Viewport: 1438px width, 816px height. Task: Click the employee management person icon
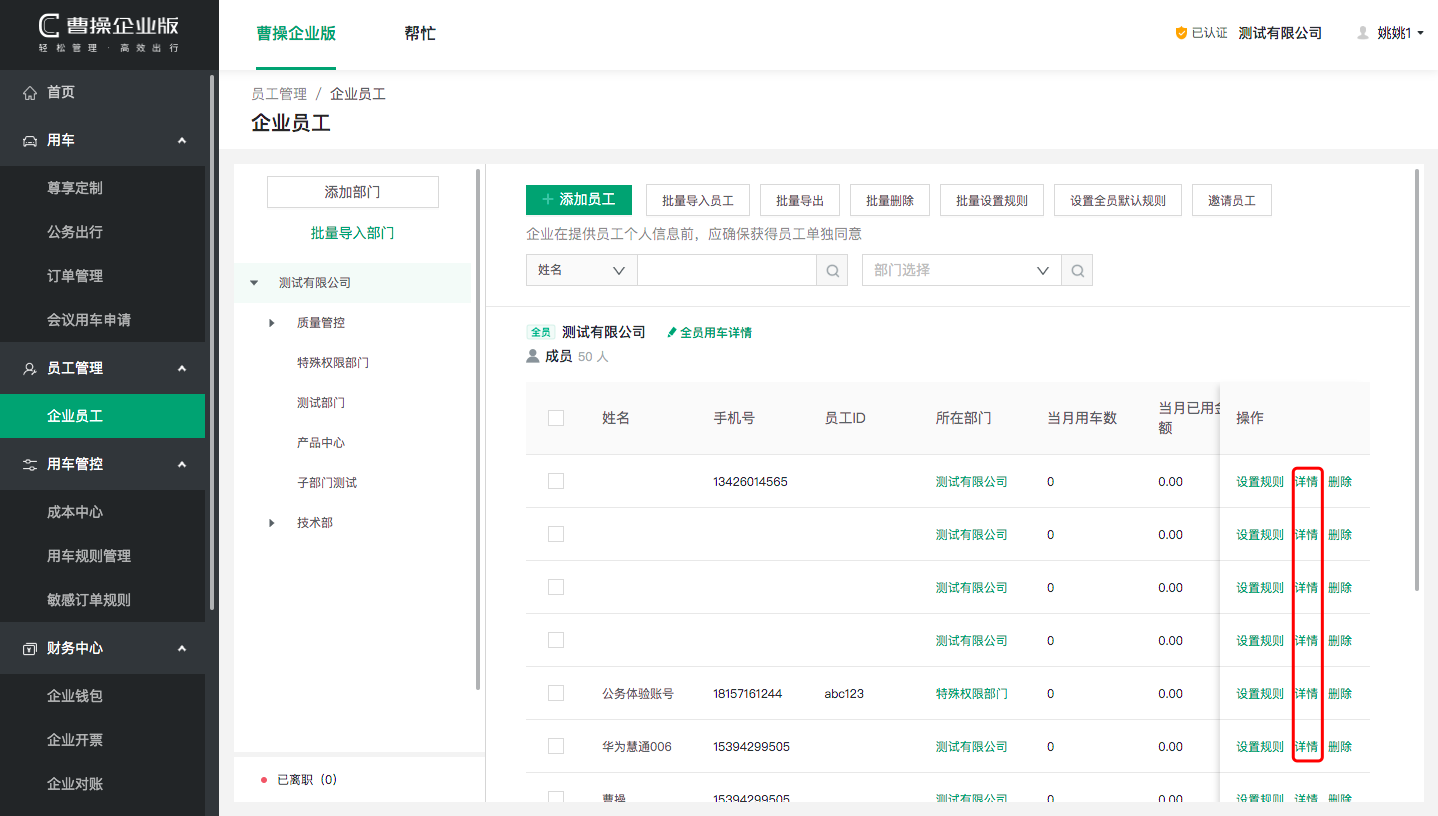[x=30, y=368]
